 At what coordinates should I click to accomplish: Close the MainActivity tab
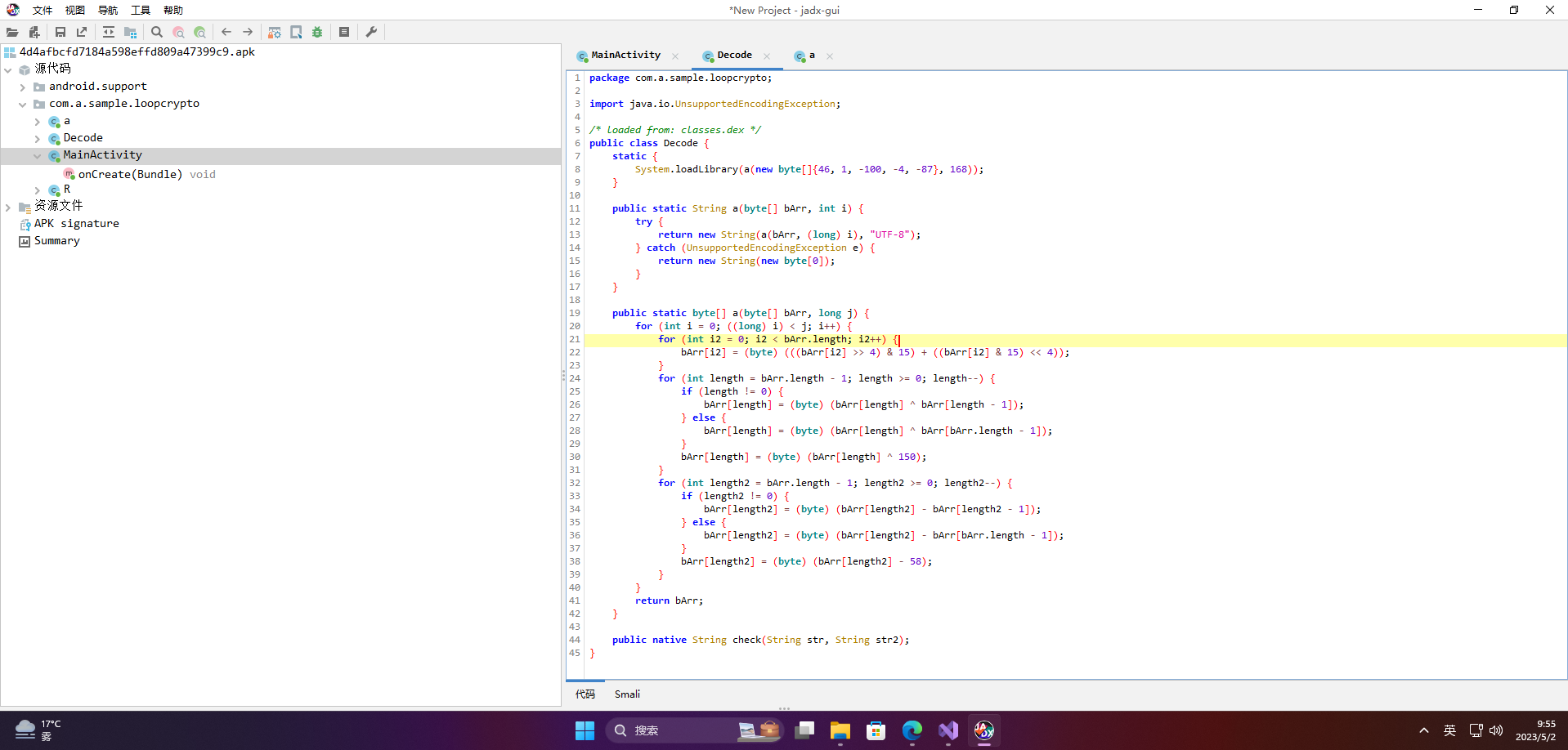pyautogui.click(x=675, y=56)
